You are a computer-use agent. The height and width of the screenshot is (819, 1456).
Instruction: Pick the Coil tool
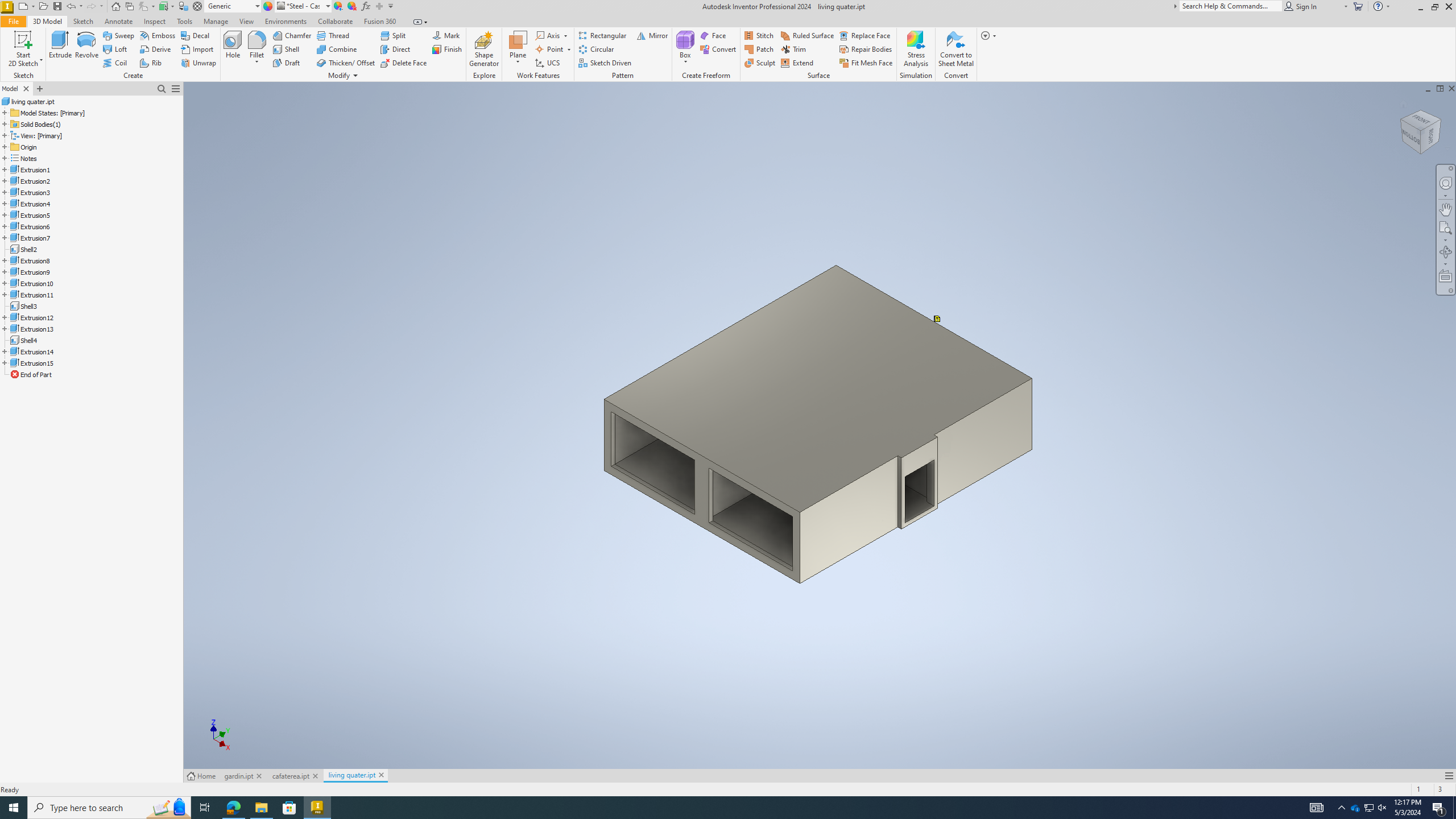pos(115,63)
